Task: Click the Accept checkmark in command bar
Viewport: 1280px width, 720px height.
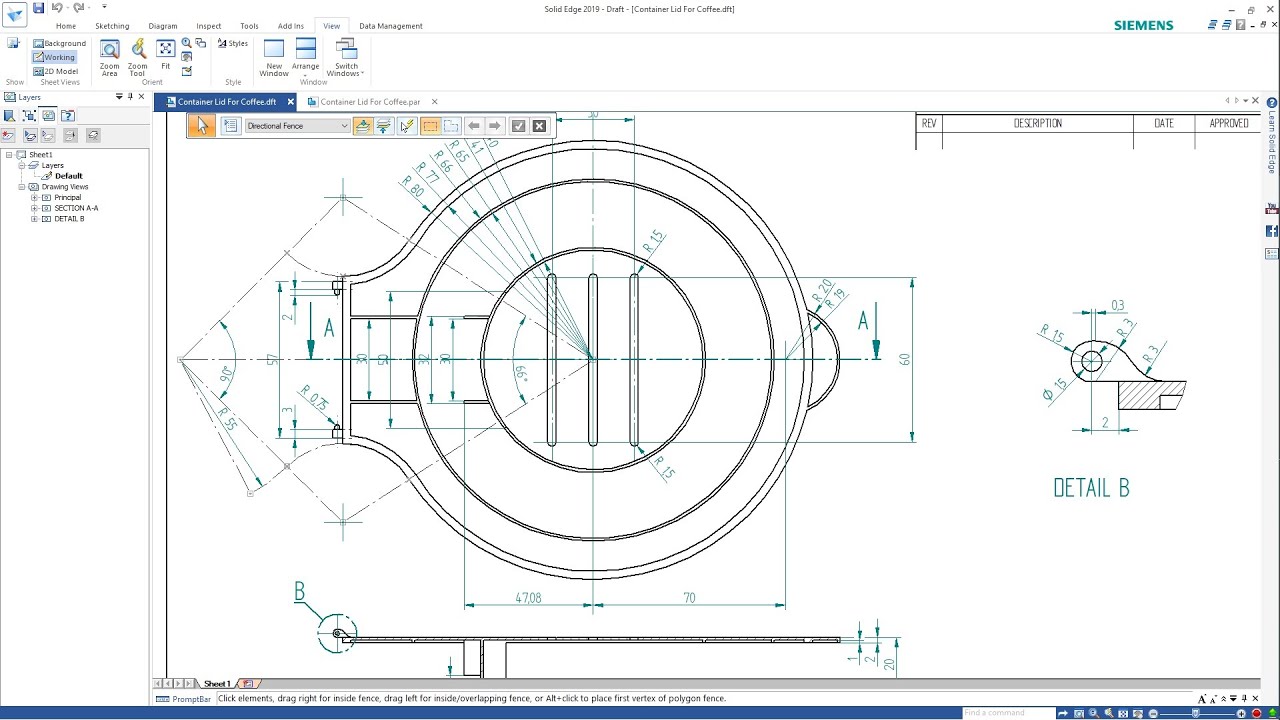Action: (x=518, y=126)
